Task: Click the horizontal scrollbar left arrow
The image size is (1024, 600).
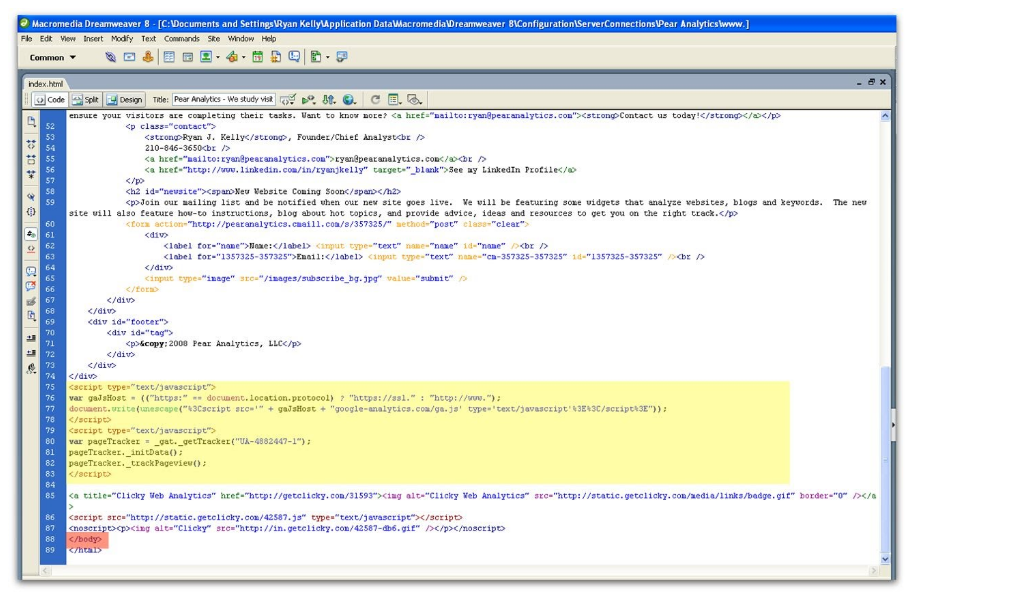Action: (45, 571)
